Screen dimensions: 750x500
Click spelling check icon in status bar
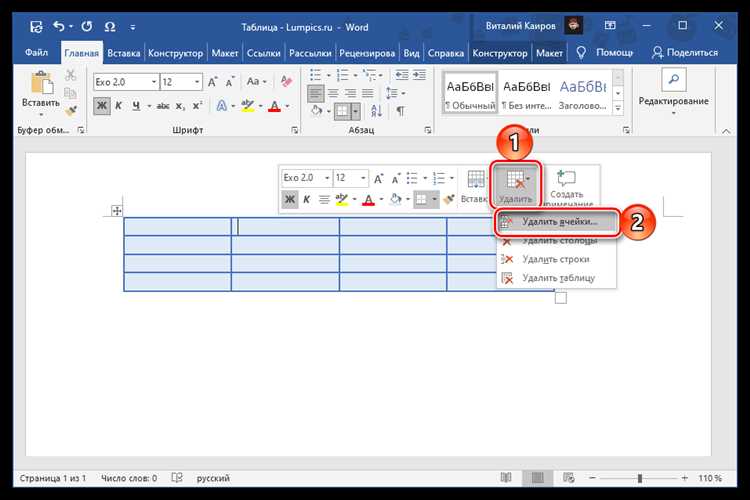176,478
